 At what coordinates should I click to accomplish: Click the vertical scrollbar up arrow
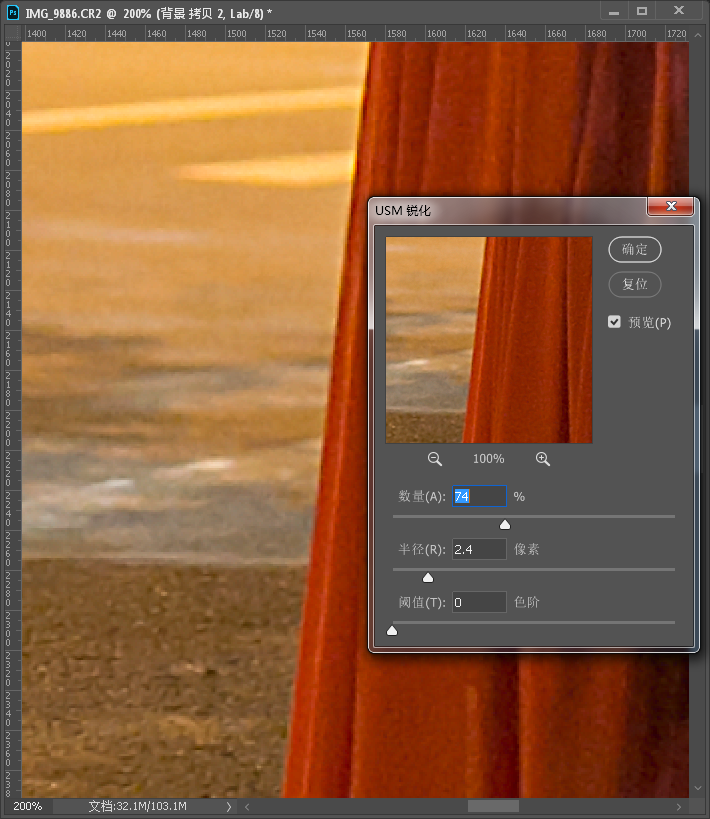pos(700,33)
